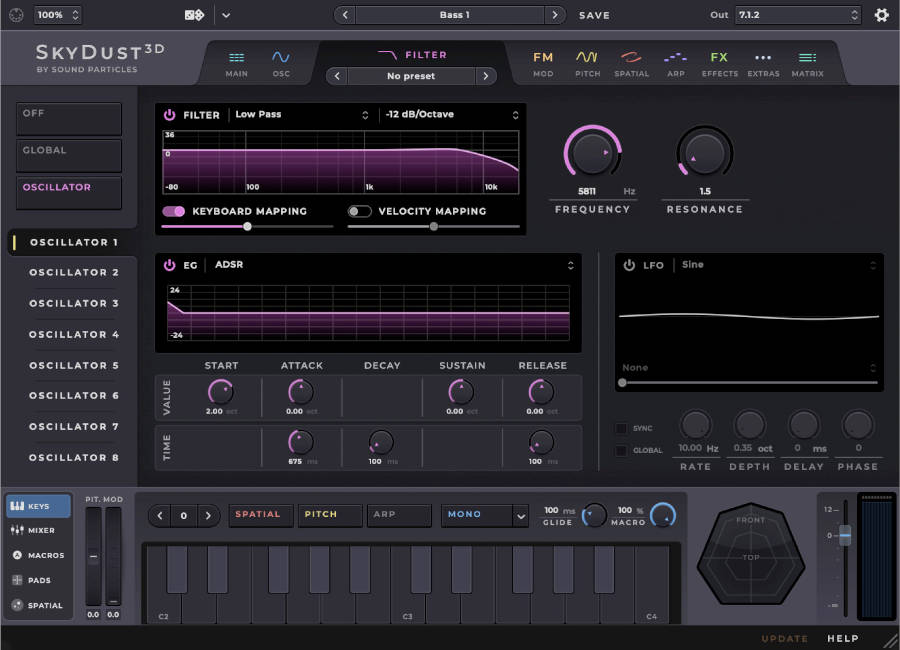
Task: Switch to the MAIN tab
Action: (x=236, y=62)
